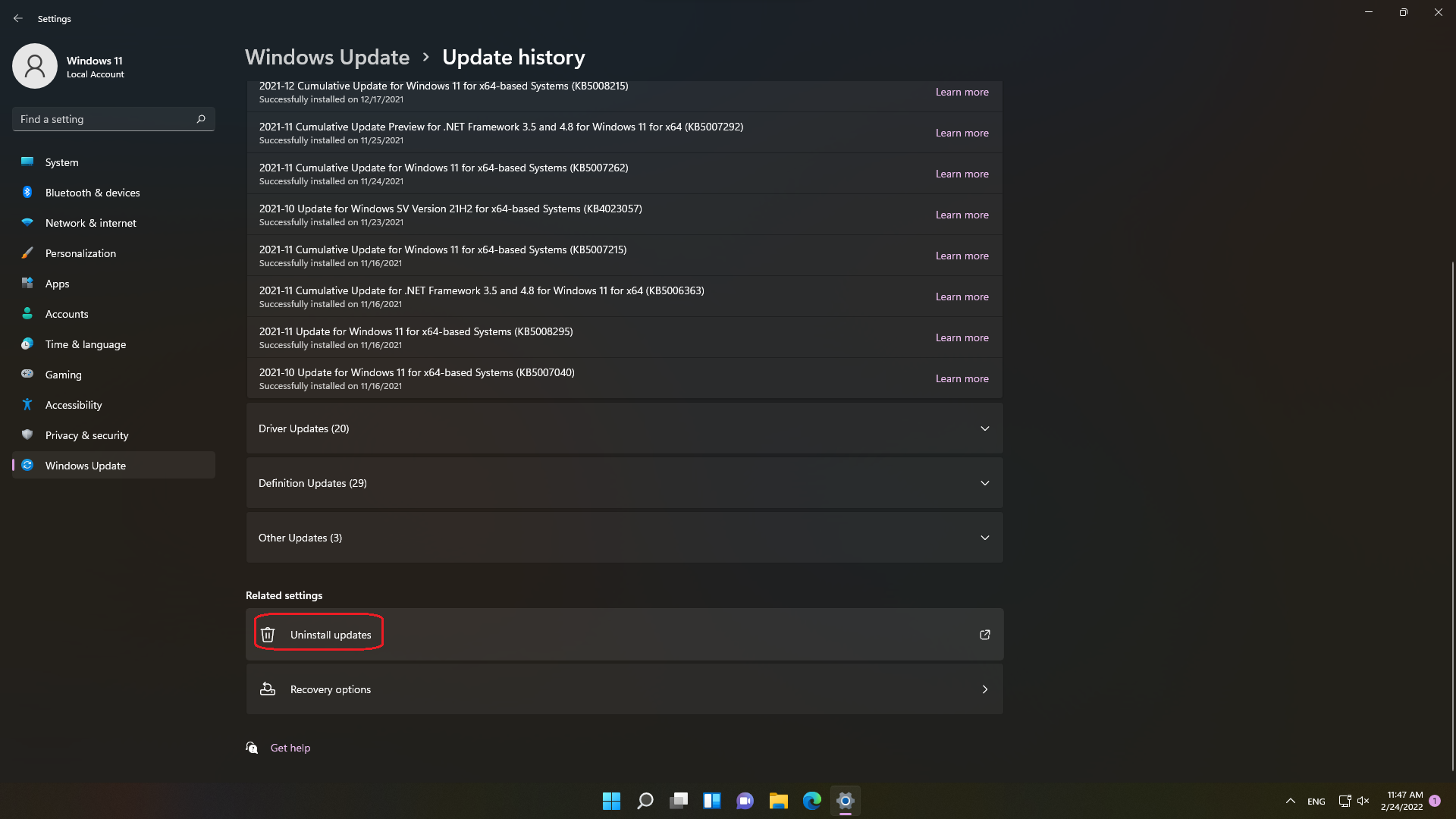The height and width of the screenshot is (819, 1456).
Task: Click the Get help icon
Action: (252, 748)
